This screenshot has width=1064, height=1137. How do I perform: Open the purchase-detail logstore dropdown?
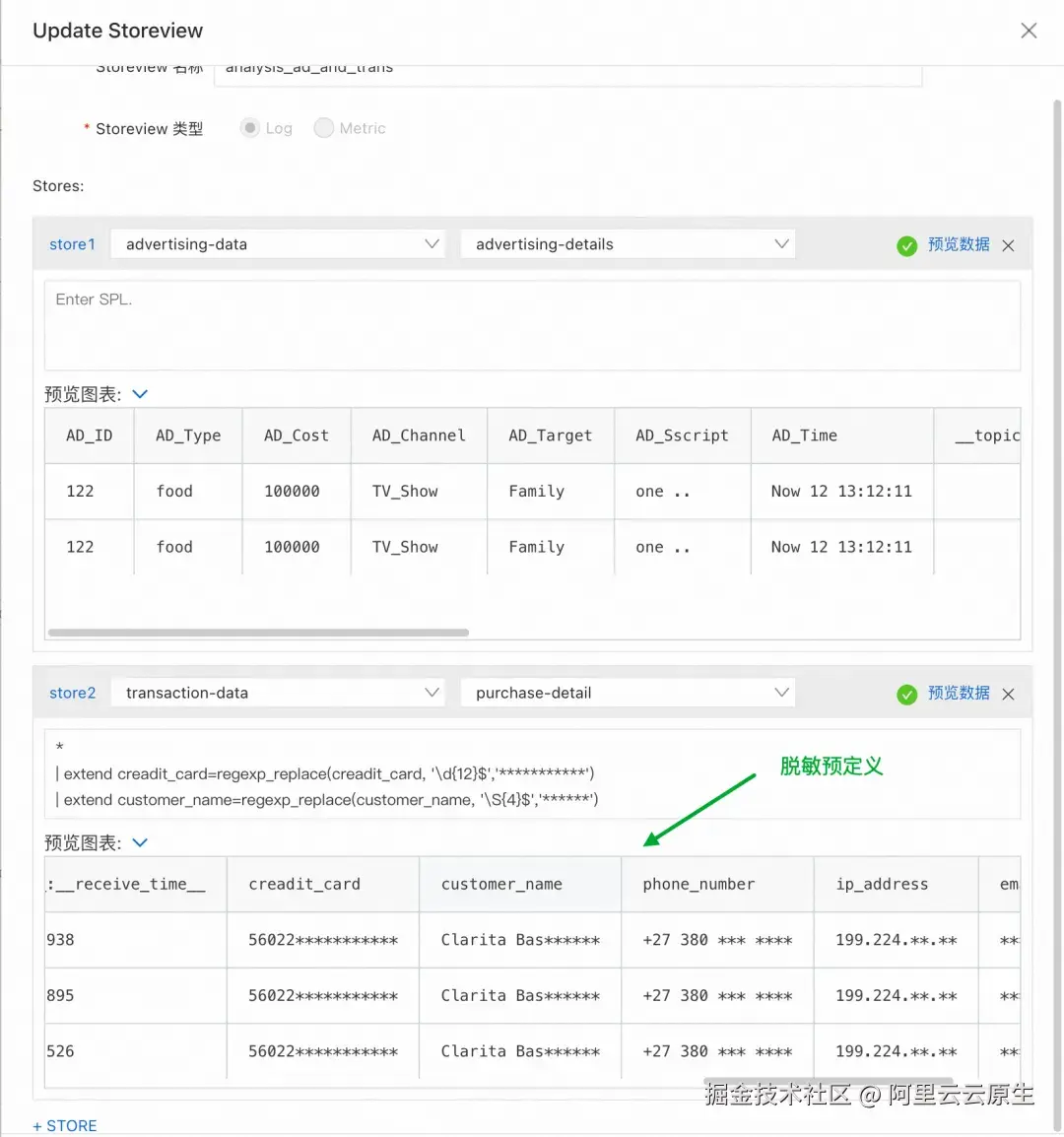pyautogui.click(x=629, y=693)
